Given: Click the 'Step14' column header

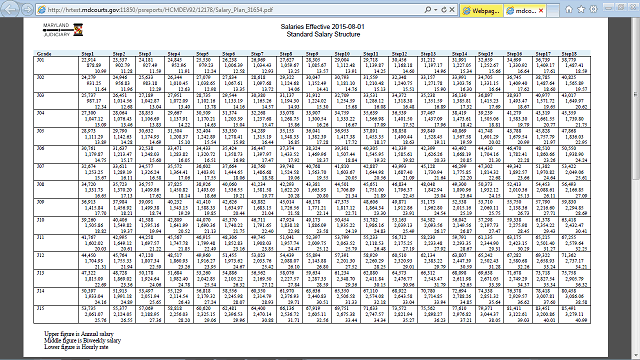Looking at the screenshot, I should pyautogui.click(x=460, y=53).
